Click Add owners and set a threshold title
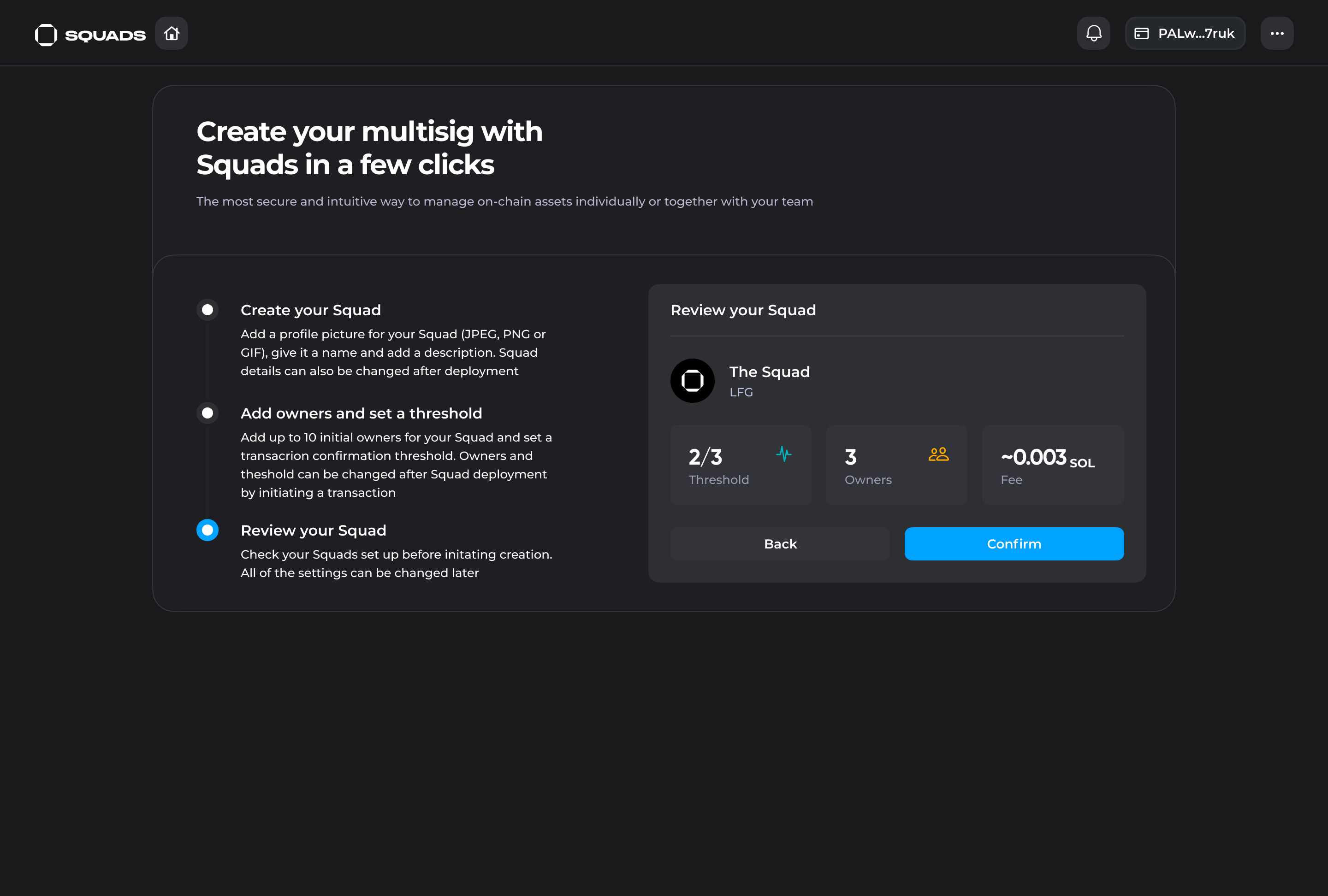This screenshot has width=1328, height=896. click(361, 413)
